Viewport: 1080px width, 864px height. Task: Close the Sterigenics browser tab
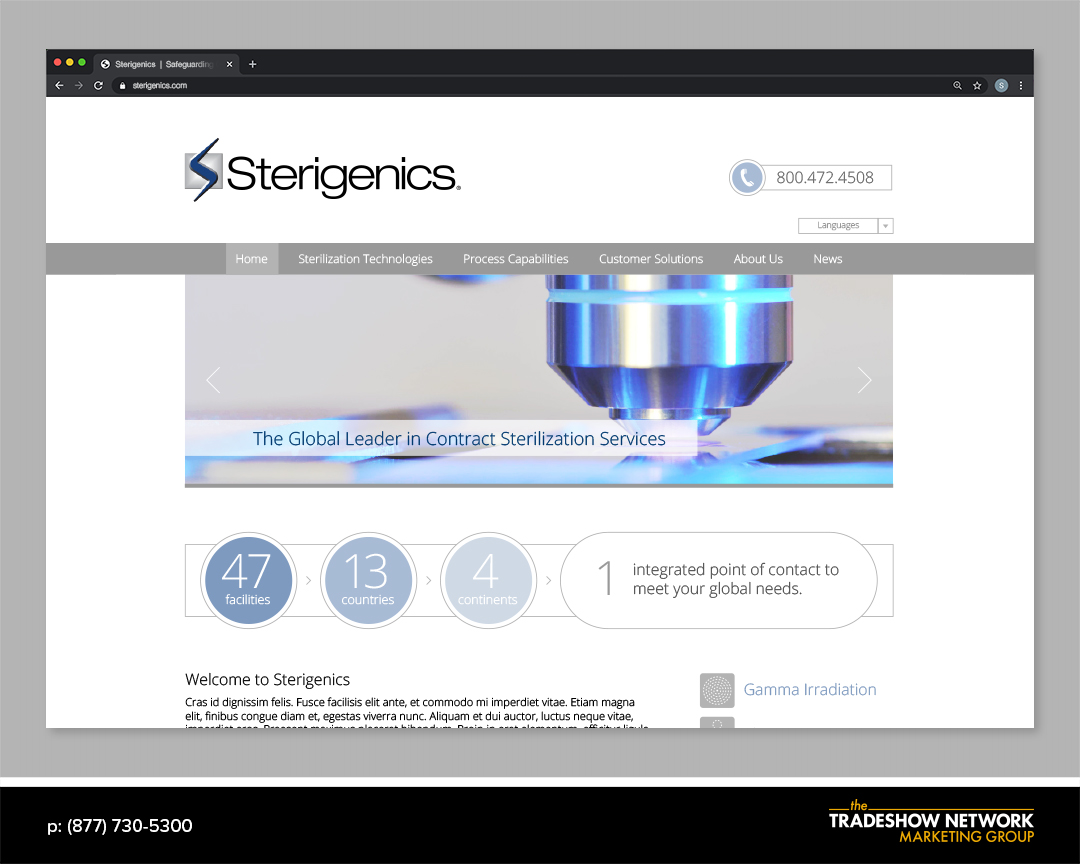click(229, 64)
